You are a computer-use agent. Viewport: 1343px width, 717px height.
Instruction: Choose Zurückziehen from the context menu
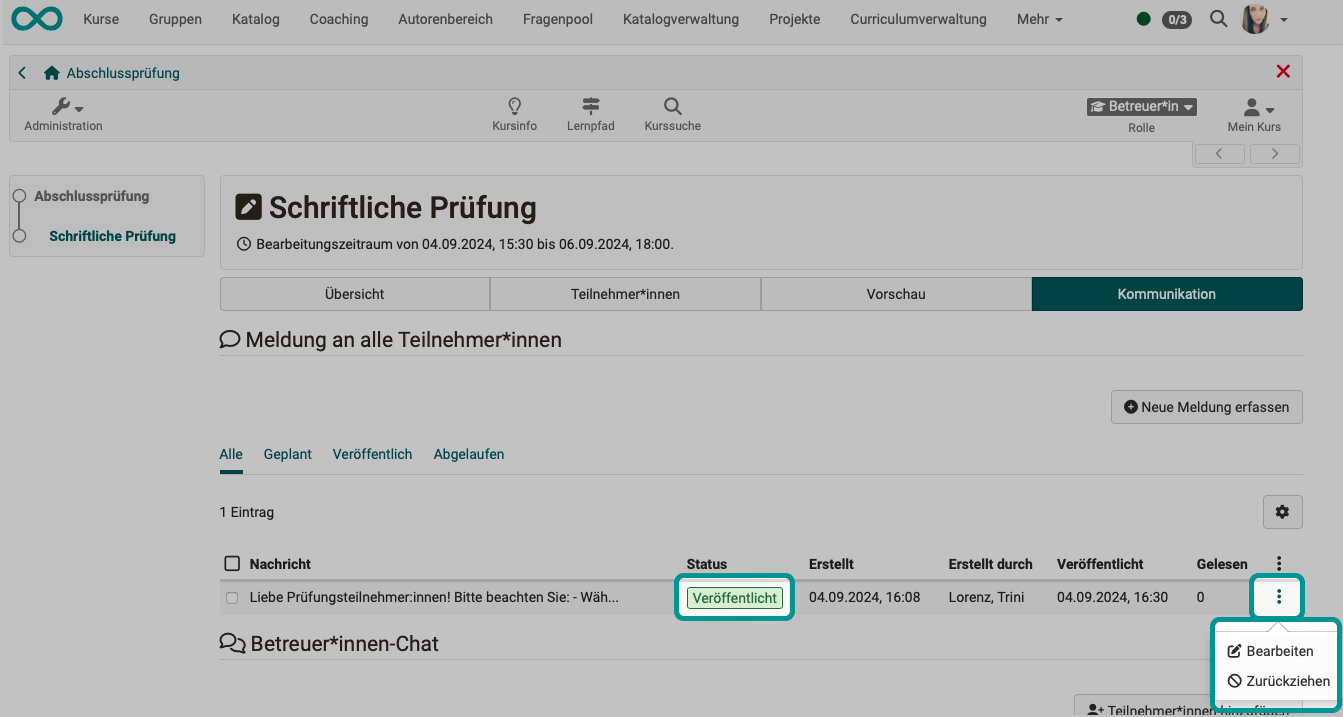pyautogui.click(x=1278, y=681)
